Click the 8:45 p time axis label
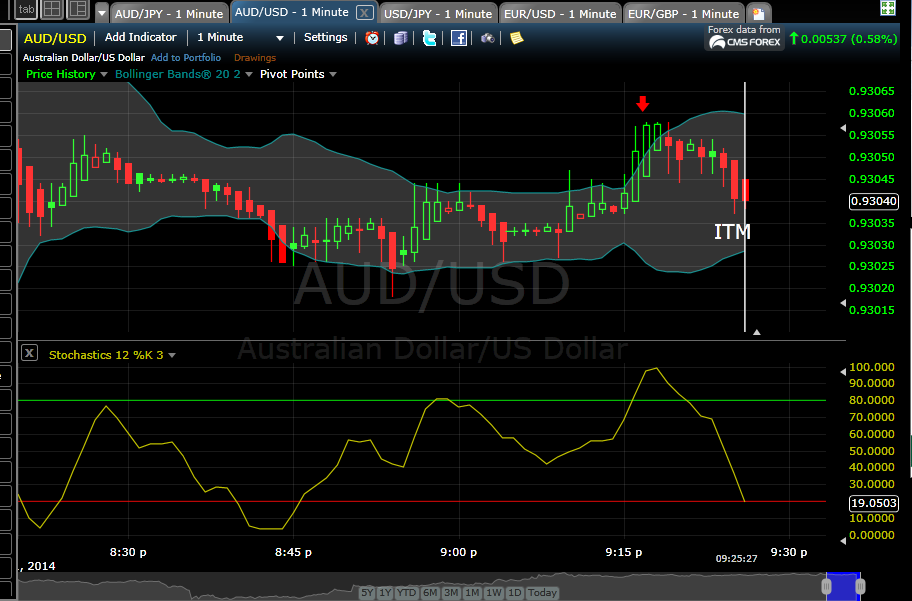Screen dimensions: 912x601 point(293,552)
